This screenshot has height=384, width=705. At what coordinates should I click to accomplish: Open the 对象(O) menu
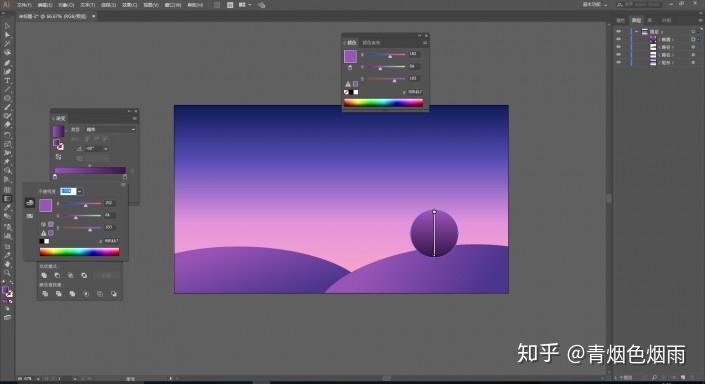tap(66, 5)
